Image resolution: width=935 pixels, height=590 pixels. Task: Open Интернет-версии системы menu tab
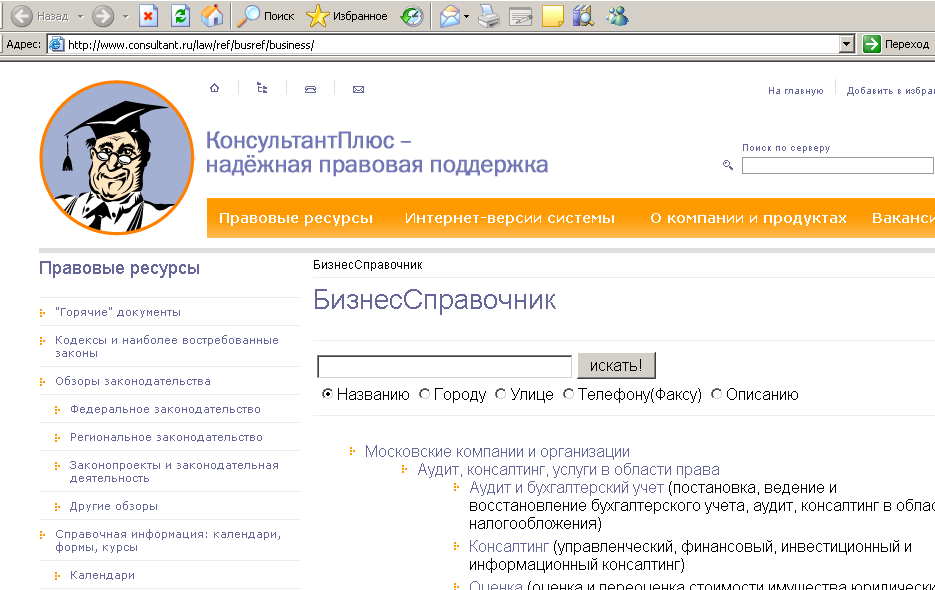click(510, 218)
